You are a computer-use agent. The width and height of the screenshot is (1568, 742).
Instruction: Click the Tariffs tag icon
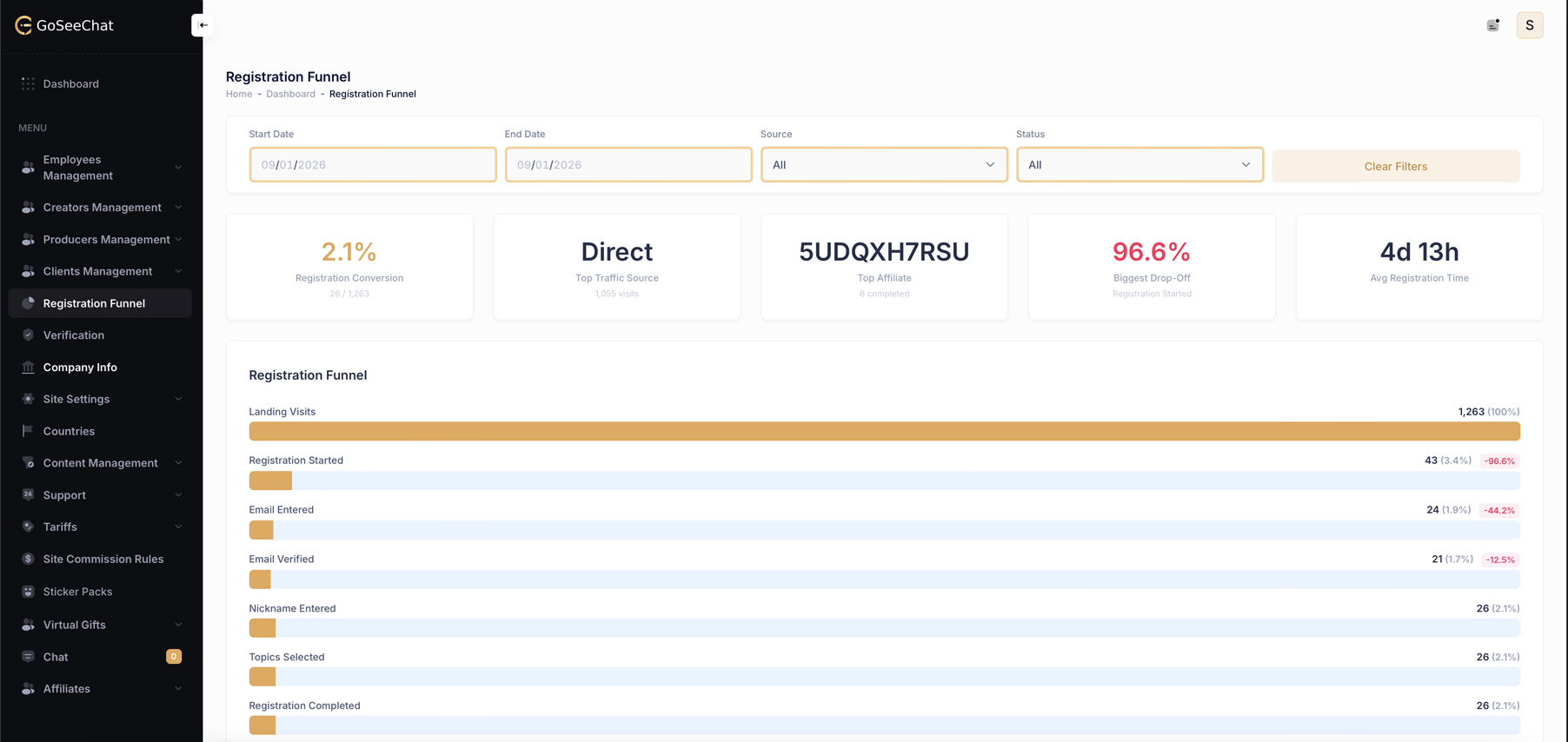point(28,527)
